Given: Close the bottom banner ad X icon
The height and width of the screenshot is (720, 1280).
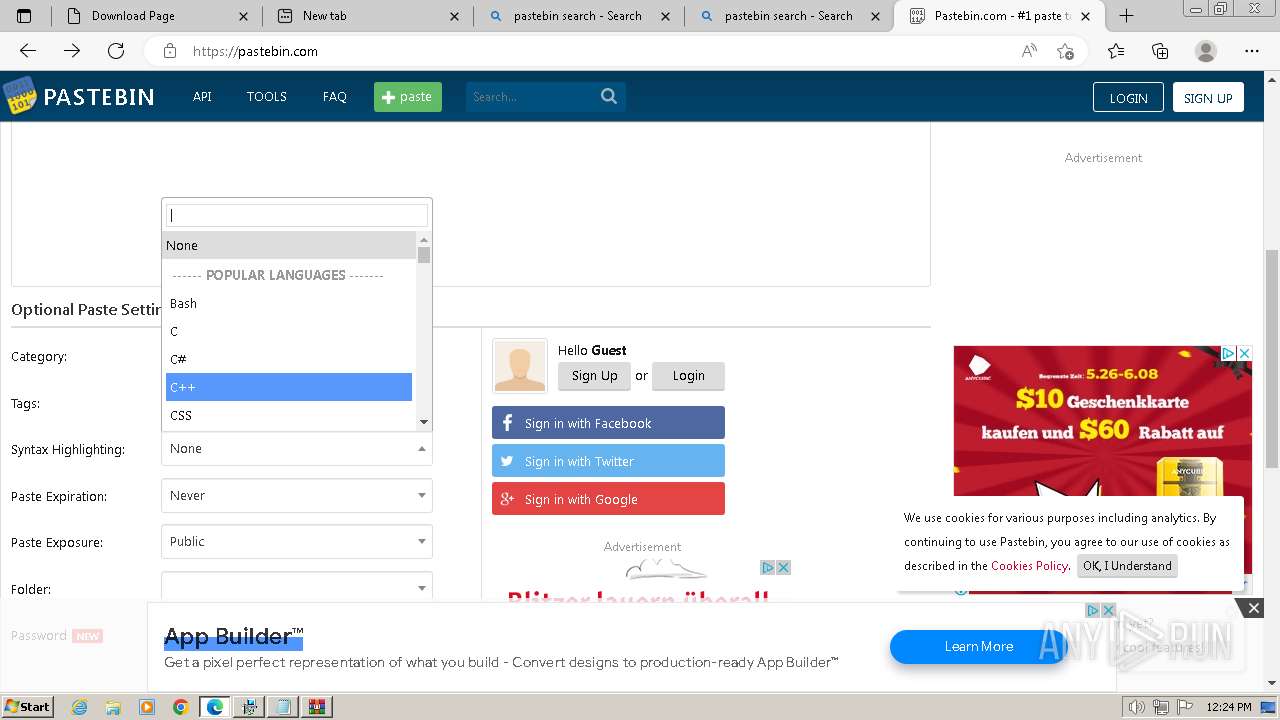Looking at the screenshot, I should [x=1253, y=608].
